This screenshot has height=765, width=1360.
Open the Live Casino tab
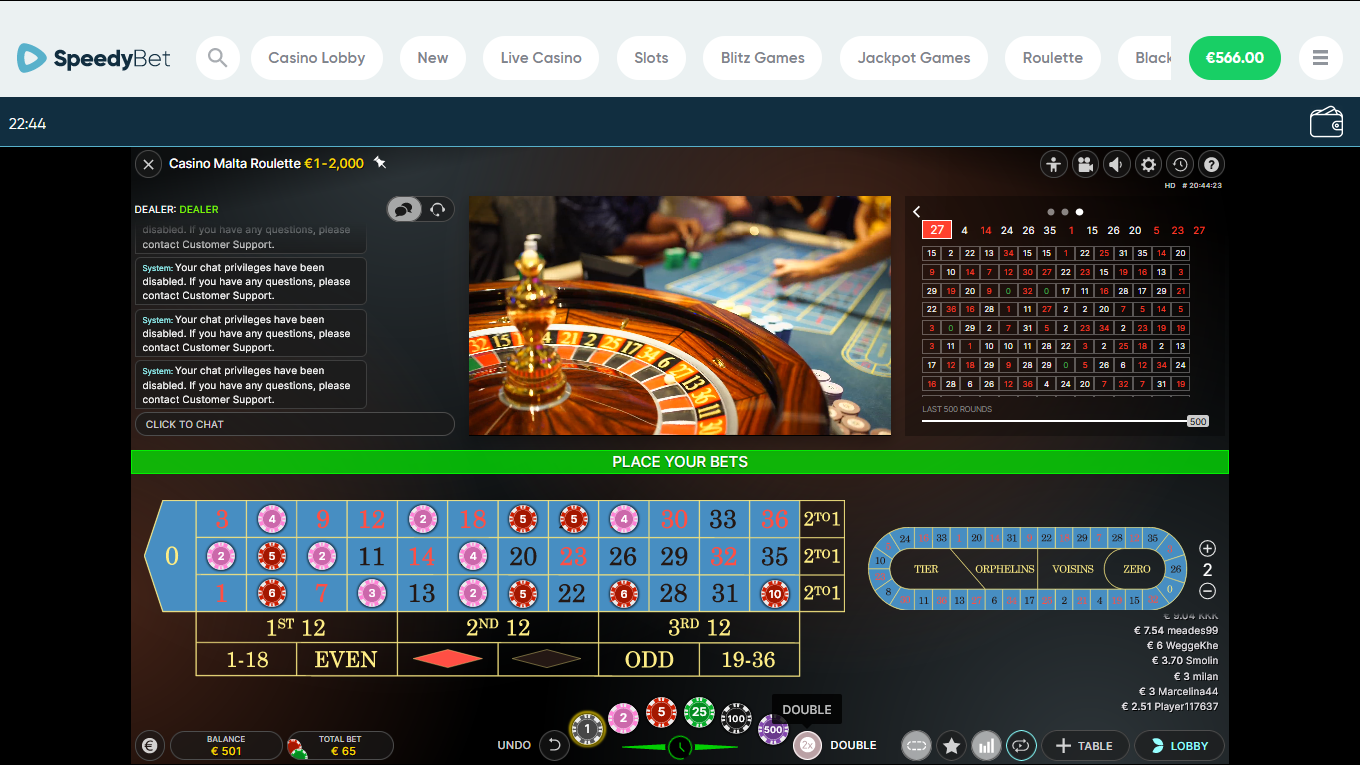coord(540,58)
